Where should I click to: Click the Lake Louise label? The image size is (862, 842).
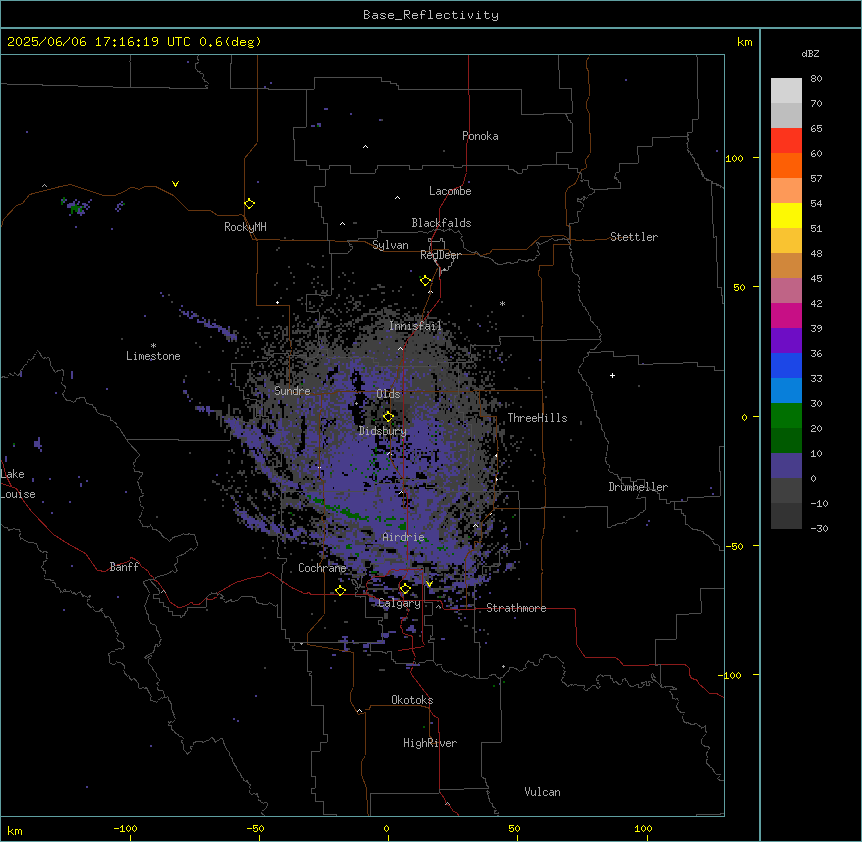(18, 484)
